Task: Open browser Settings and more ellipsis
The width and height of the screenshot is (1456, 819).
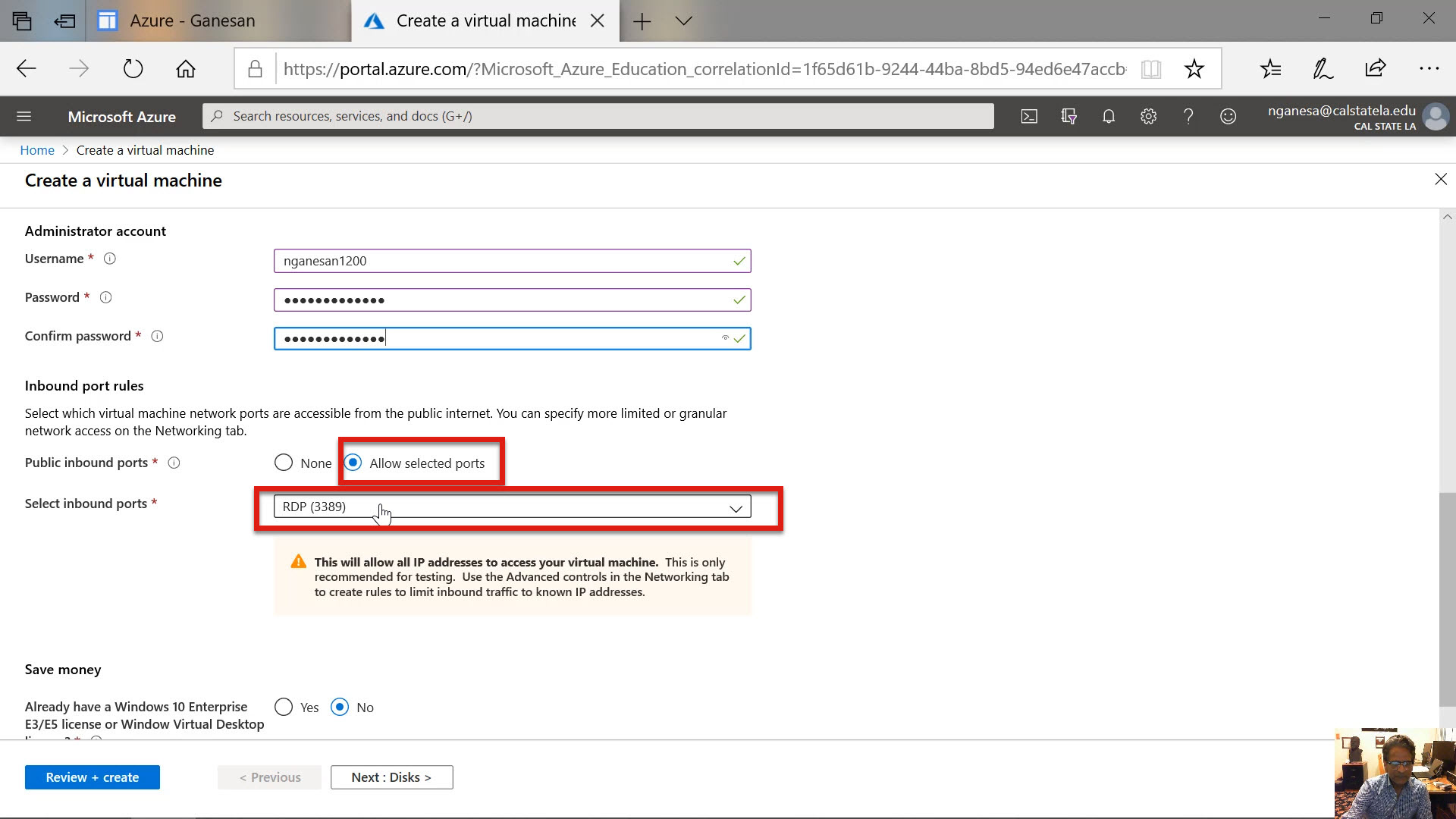Action: [1429, 68]
